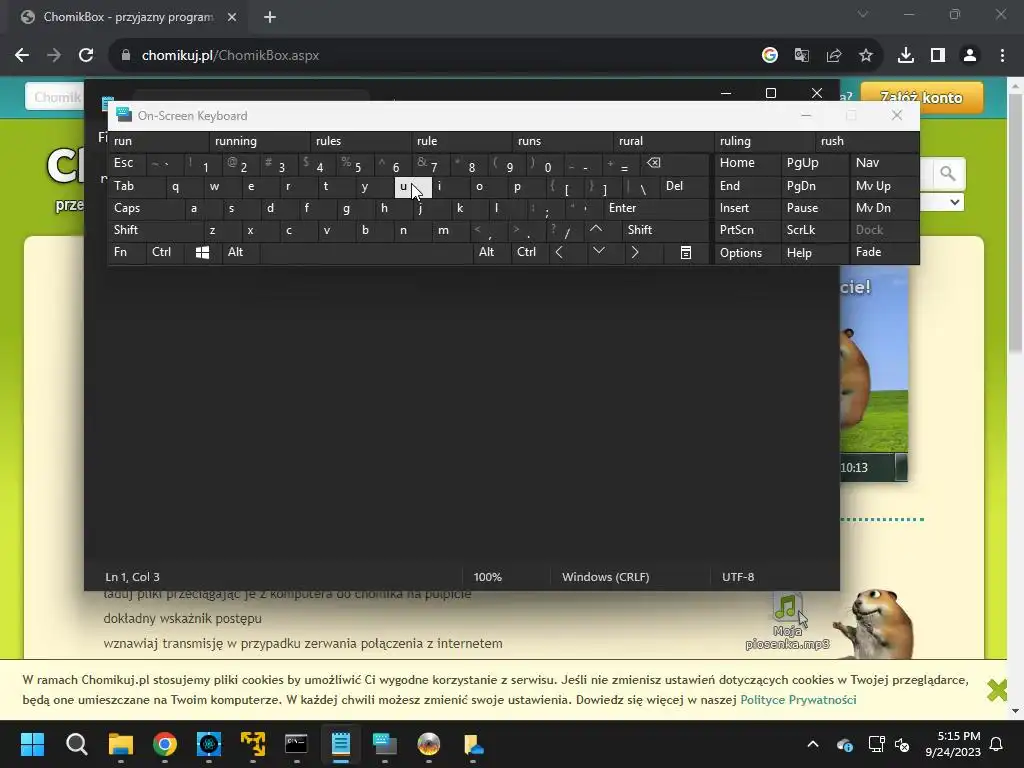Viewport: 1024px width, 768px height.
Task: Click the Esc key on On-Screen Keyboard
Action: (127, 163)
